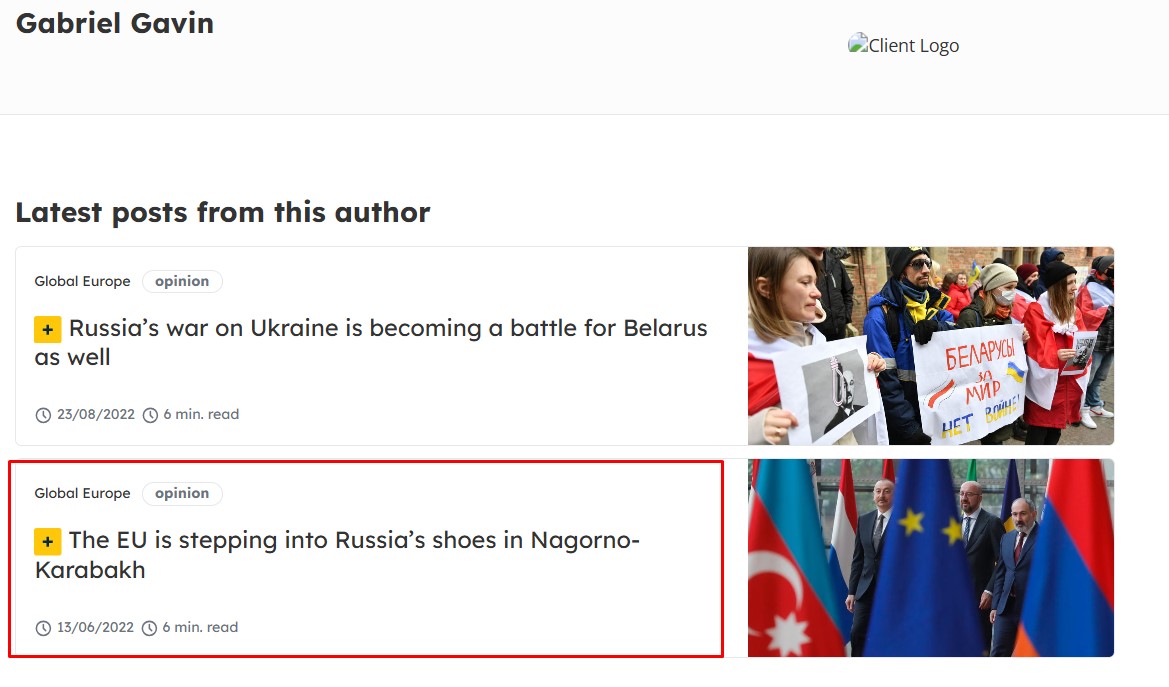
Task: Click the 23/08/2022 publication date
Action: tap(96, 414)
